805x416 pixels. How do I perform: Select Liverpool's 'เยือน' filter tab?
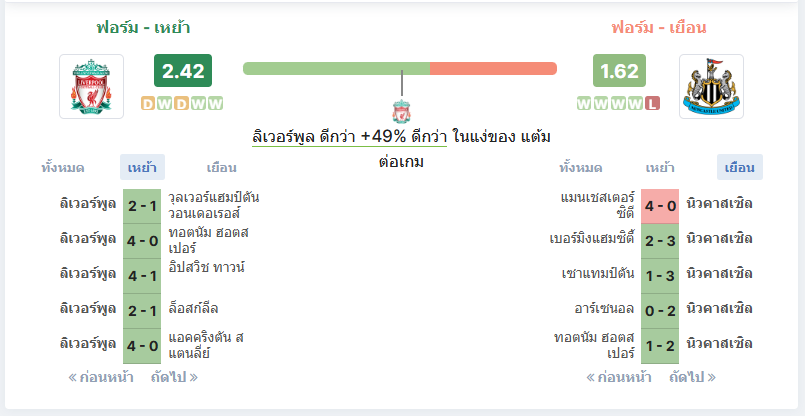pos(221,167)
